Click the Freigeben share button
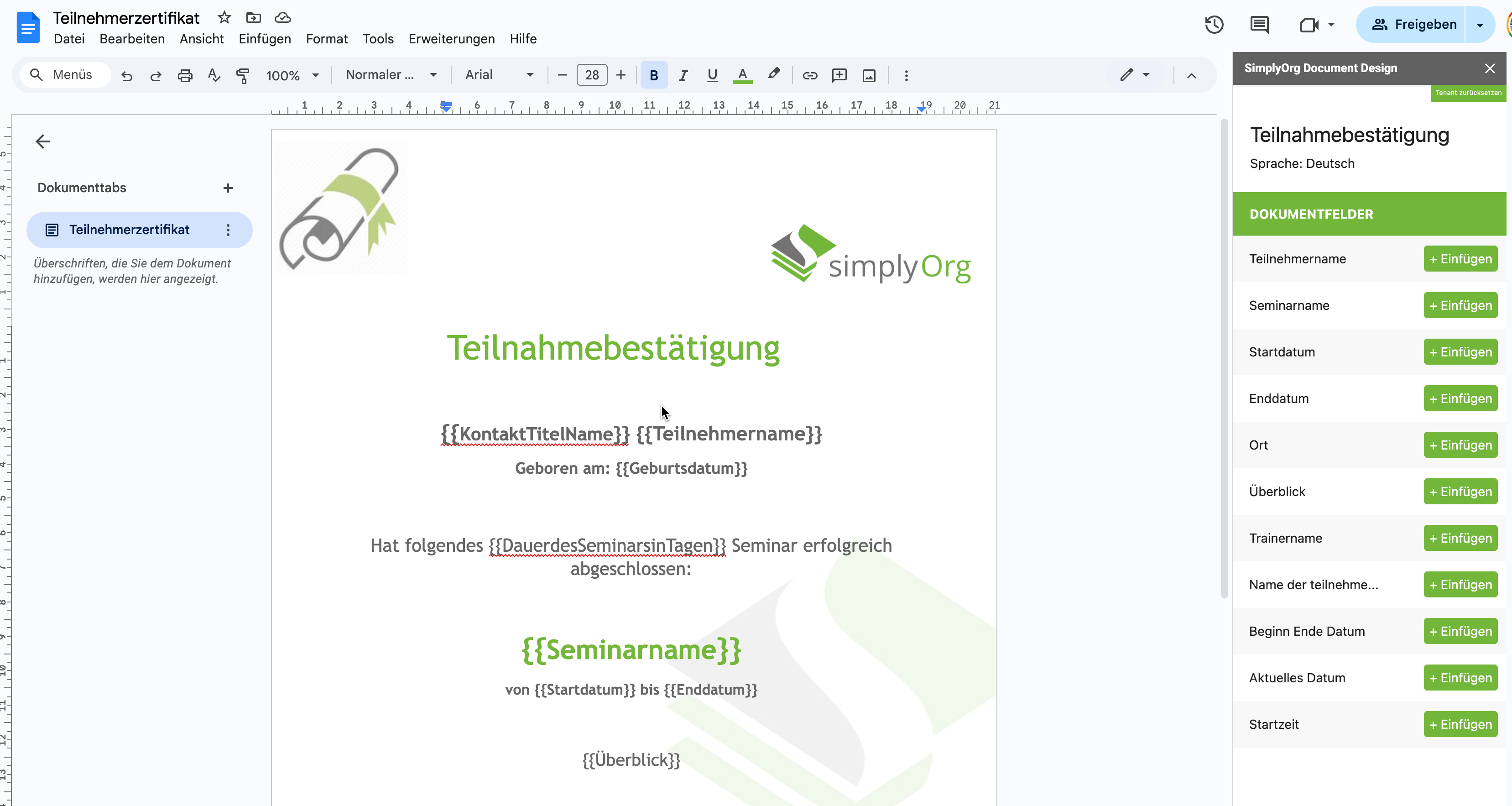The width and height of the screenshot is (1512, 806). [x=1413, y=25]
